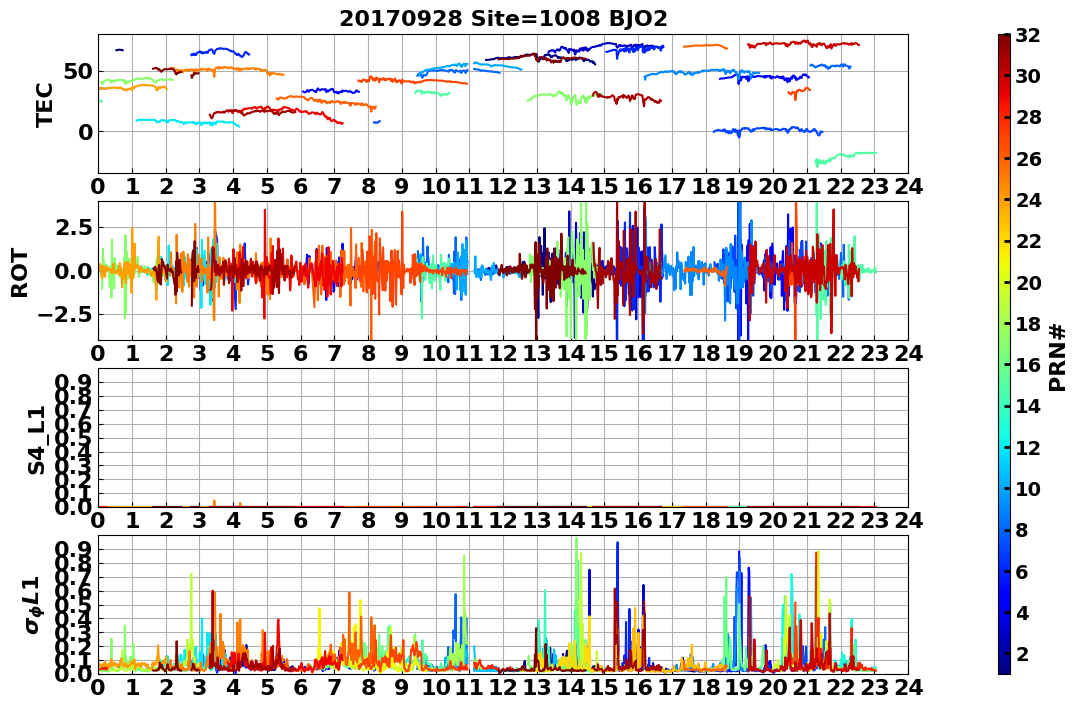Click colorbar tick label 16
This screenshot has width=1077, height=709.
tap(1028, 365)
